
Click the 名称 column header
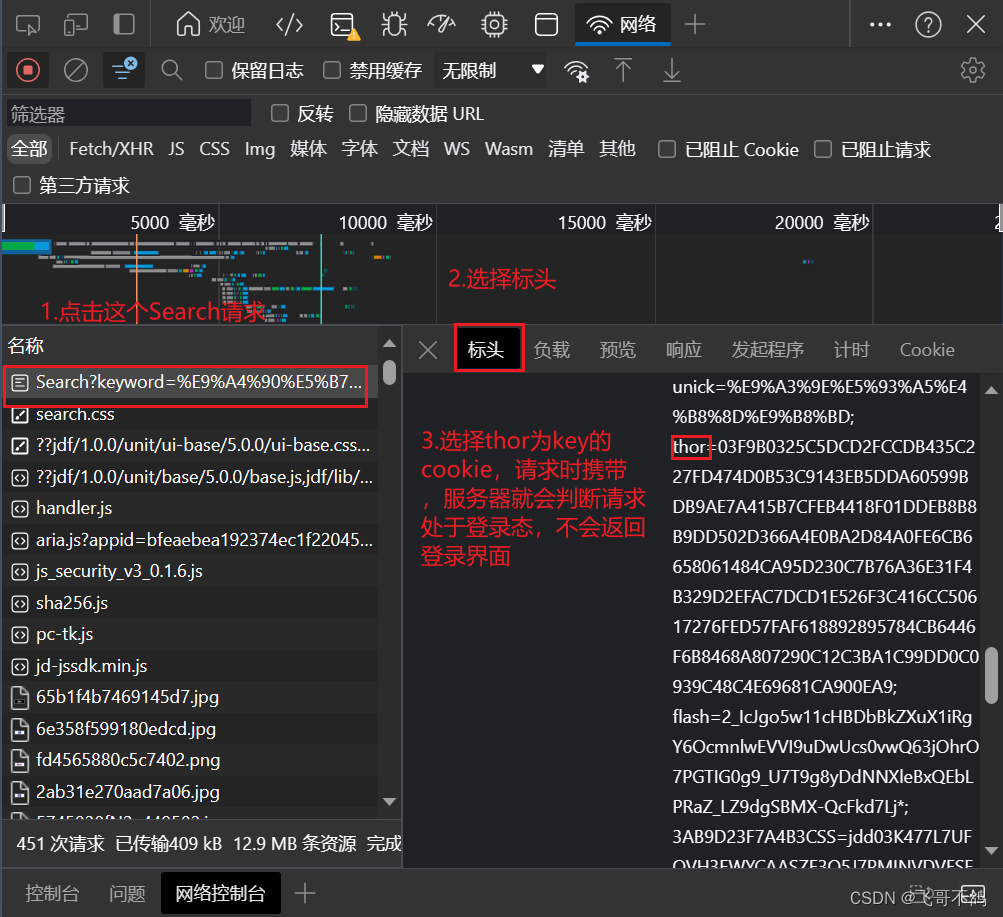click(26, 346)
